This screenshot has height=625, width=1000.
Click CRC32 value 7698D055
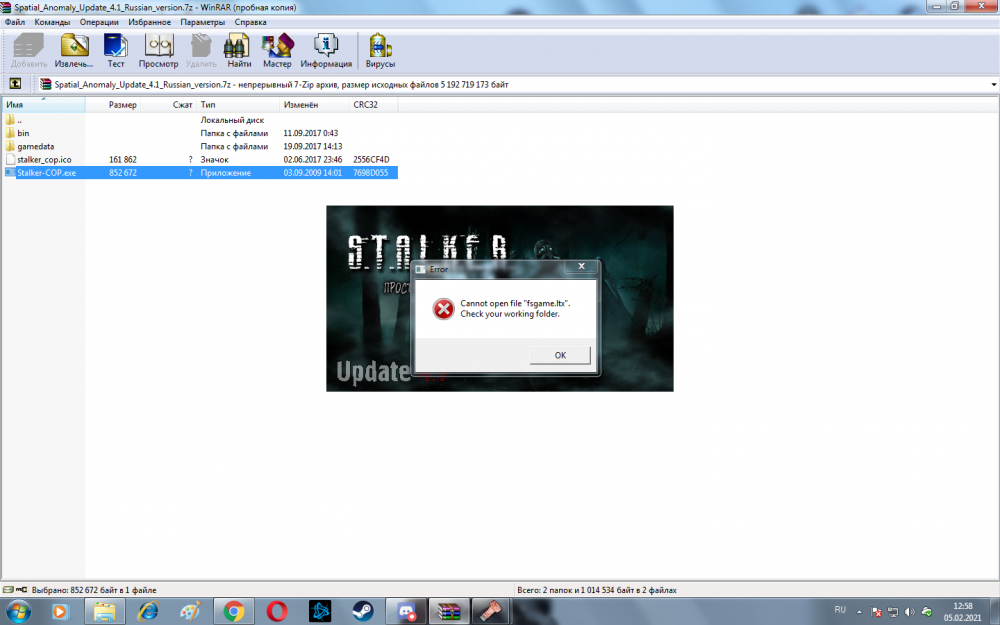click(371, 172)
